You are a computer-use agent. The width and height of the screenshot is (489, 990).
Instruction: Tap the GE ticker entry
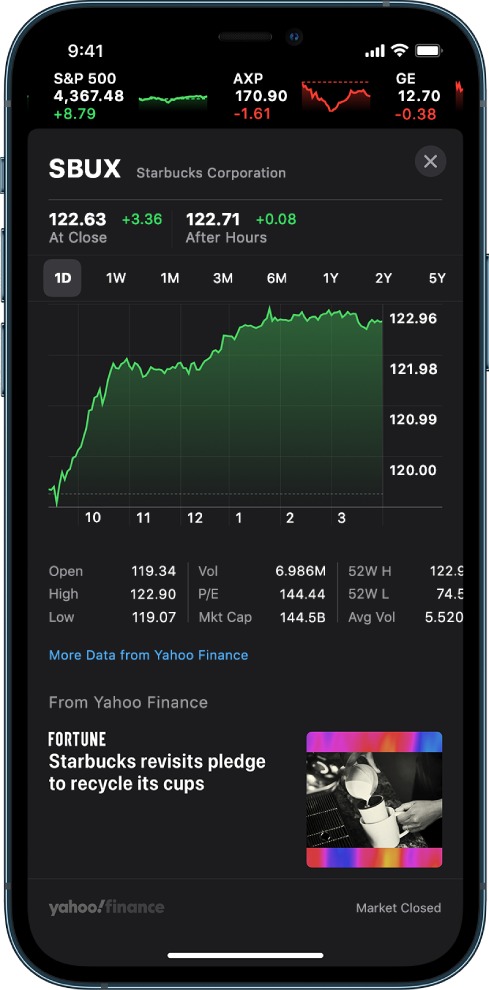pos(417,97)
